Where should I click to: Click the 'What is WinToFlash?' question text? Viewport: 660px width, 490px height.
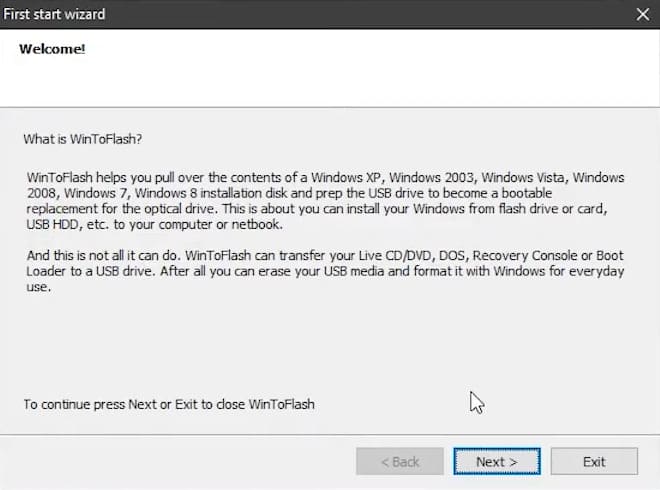pyautogui.click(x=90, y=139)
